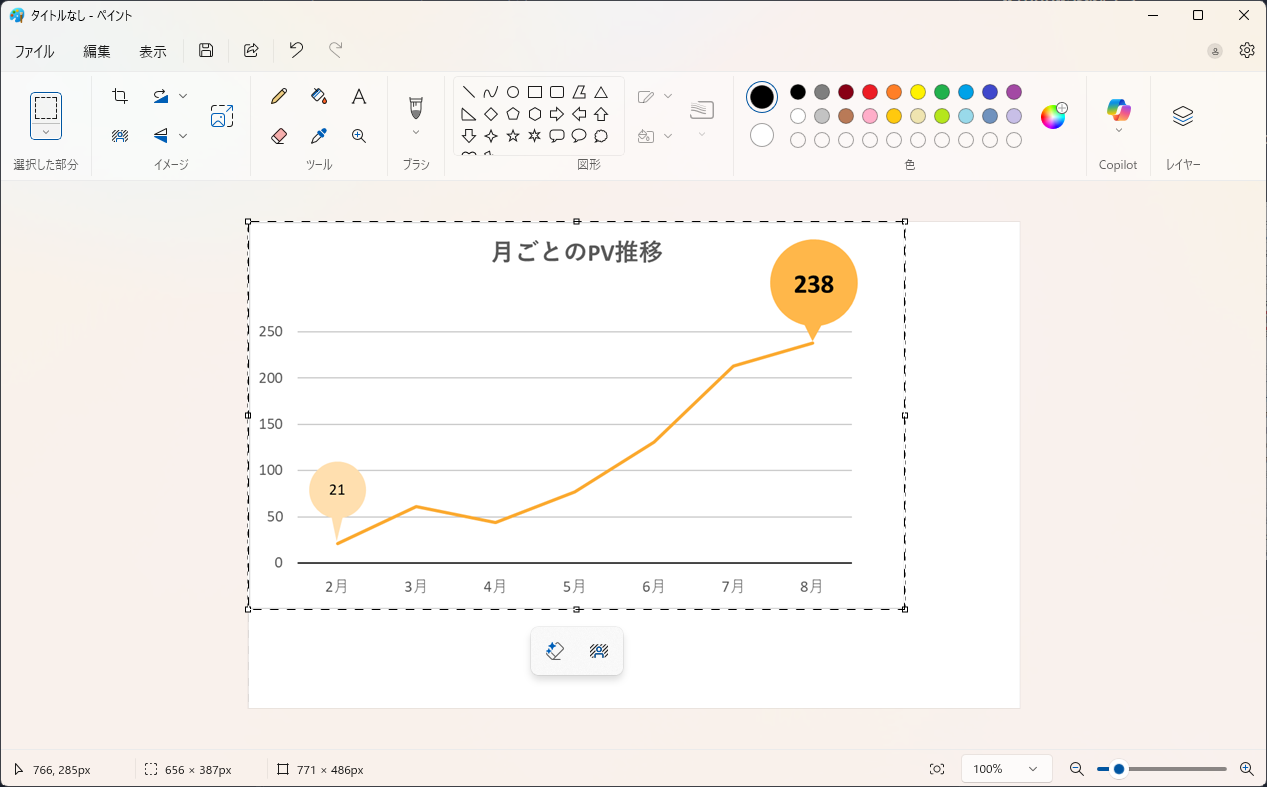Click the Undo button
Screen dimensions: 1267x787
tap(296, 50)
